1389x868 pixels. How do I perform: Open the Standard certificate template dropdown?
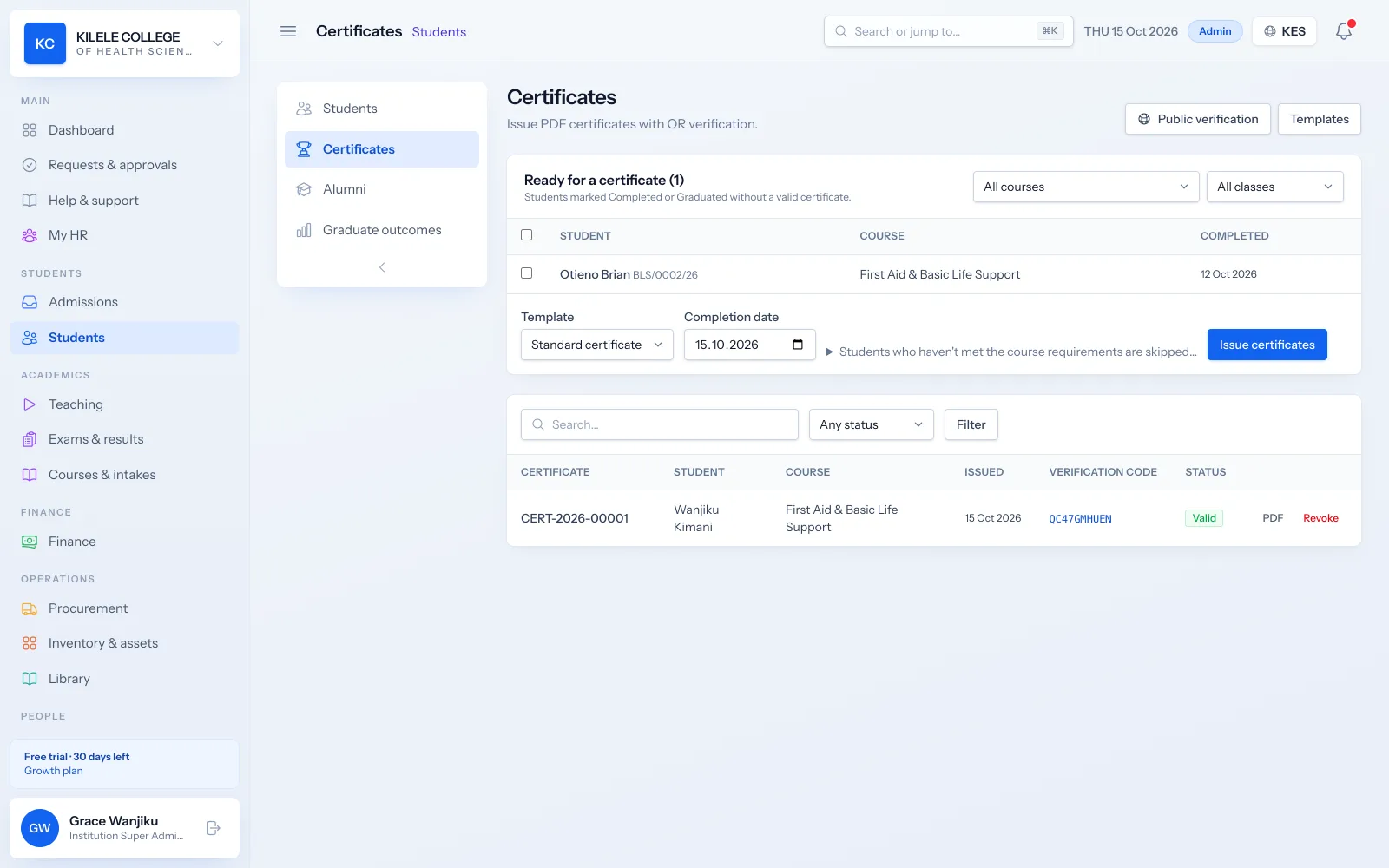(597, 345)
